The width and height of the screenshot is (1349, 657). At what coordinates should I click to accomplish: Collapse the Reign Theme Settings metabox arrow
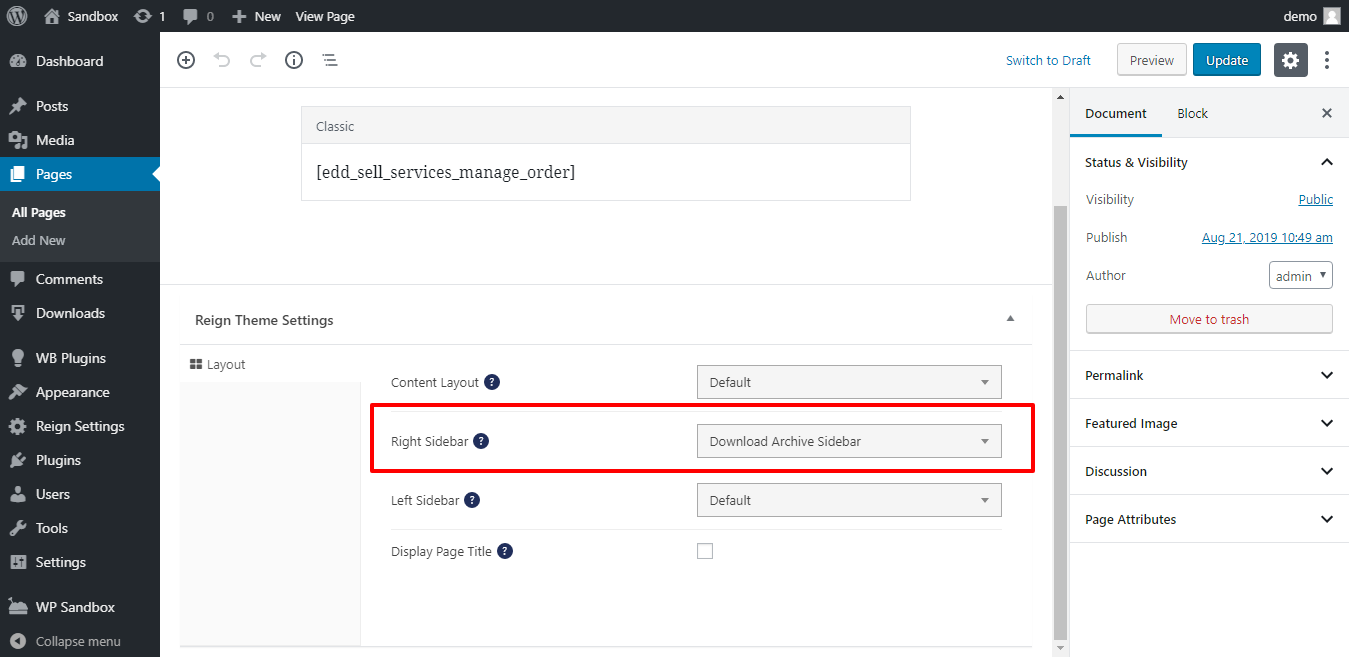1010,319
